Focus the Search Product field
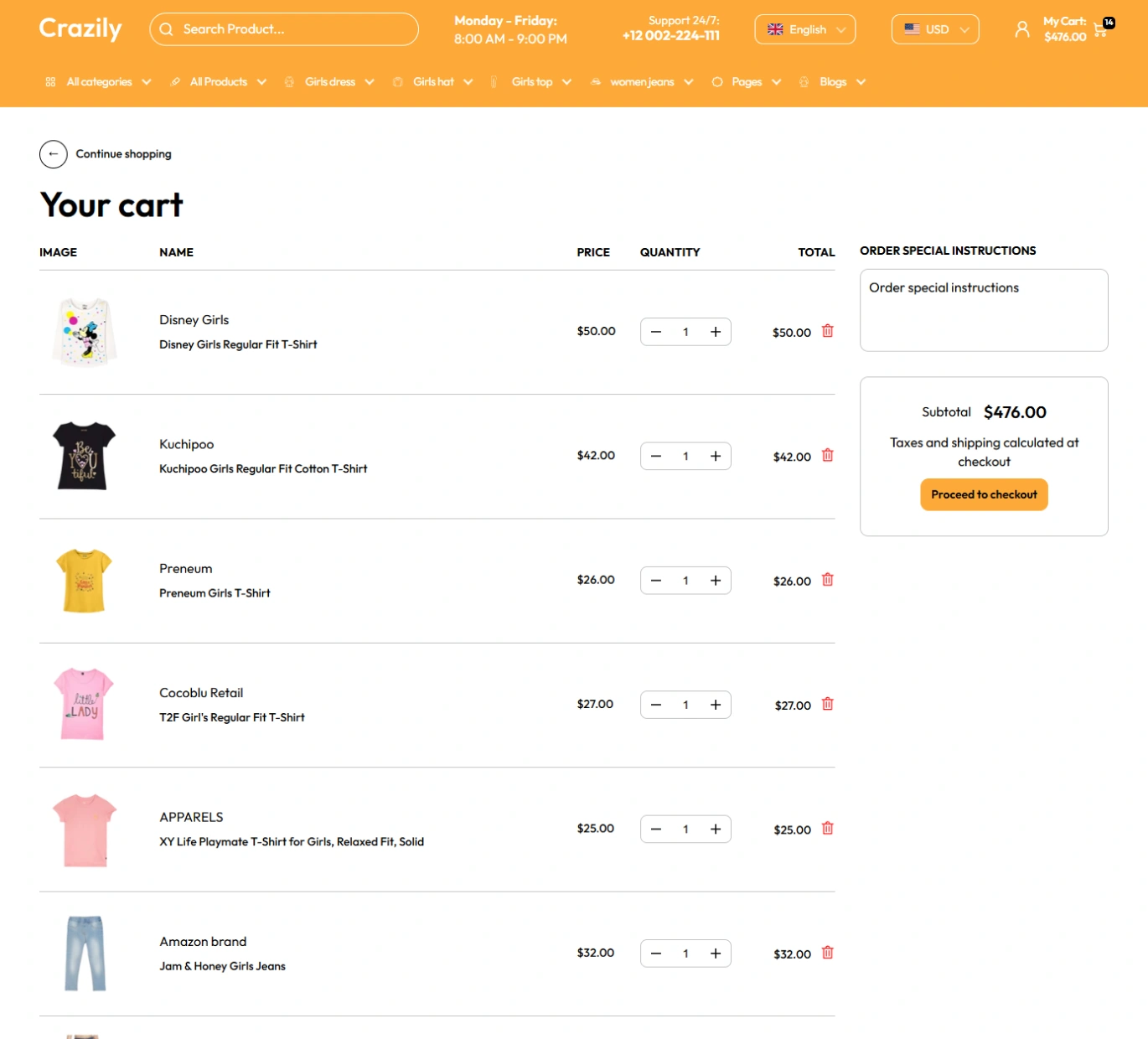The image size is (1148, 1039). (283, 29)
